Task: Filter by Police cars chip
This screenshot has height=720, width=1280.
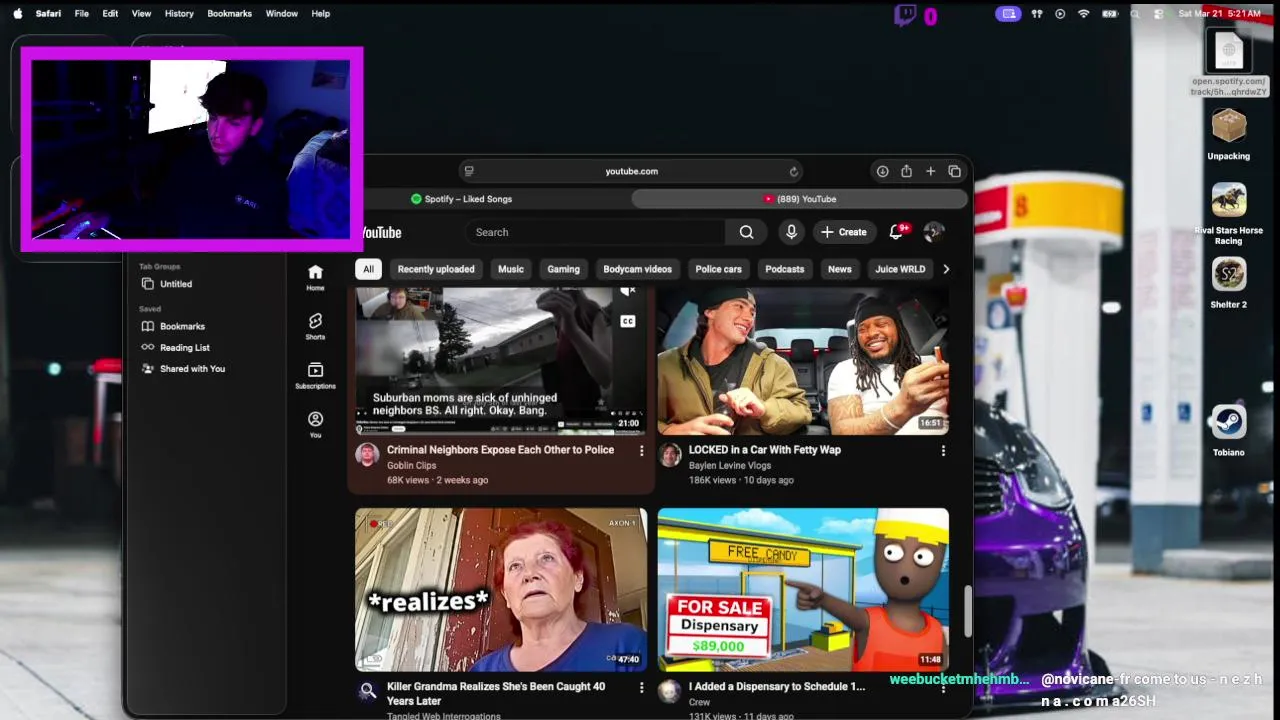Action: pos(718,269)
